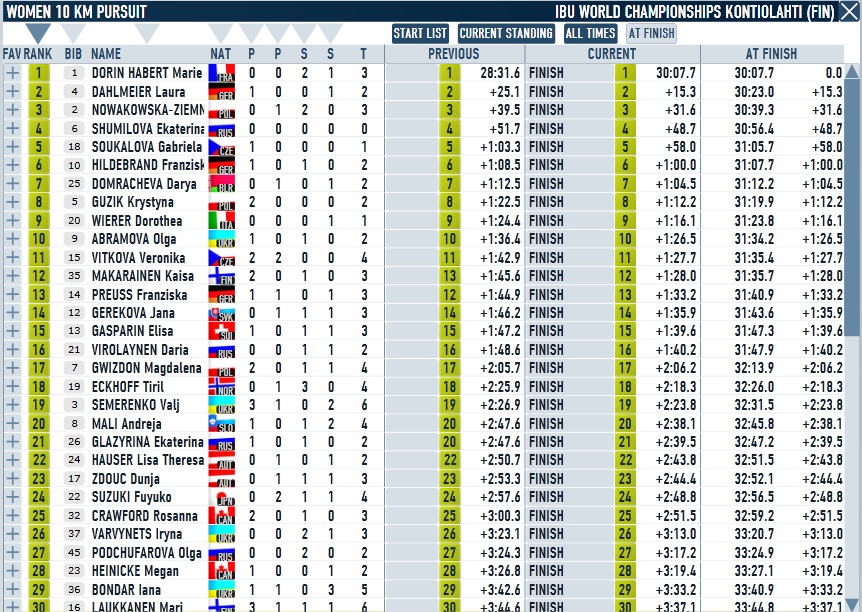Open Nowakowska-Ziemniak athlete name
Viewport: 862px width, 612px height.
click(148, 110)
